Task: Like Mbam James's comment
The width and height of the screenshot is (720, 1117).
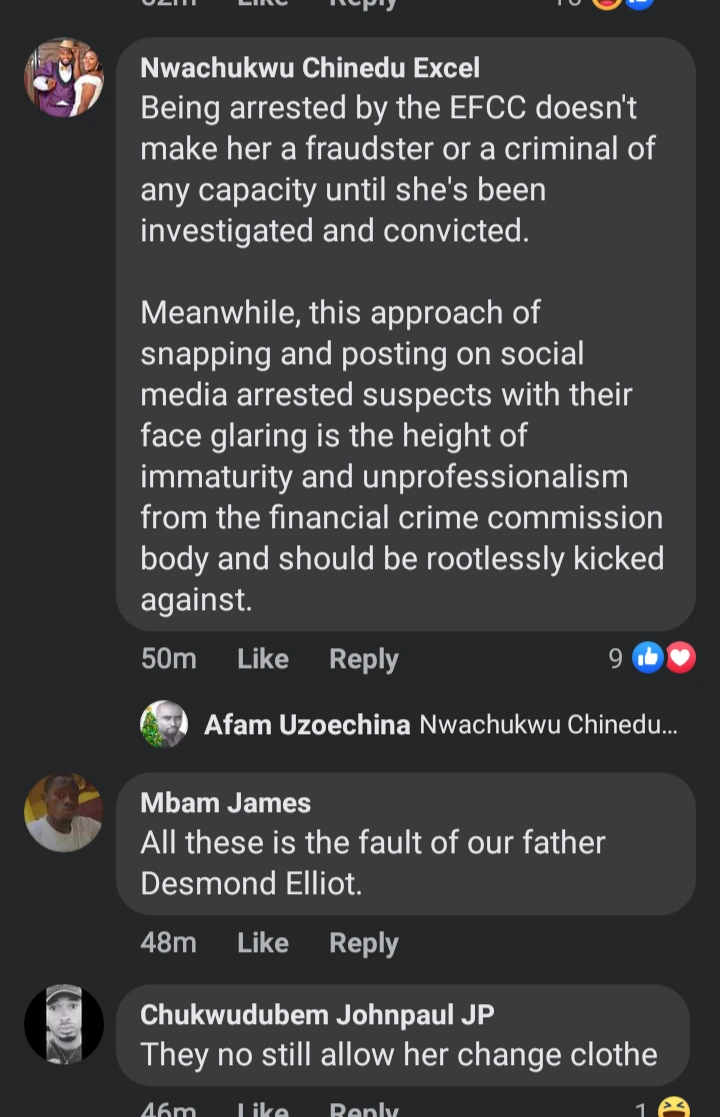Action: click(263, 943)
